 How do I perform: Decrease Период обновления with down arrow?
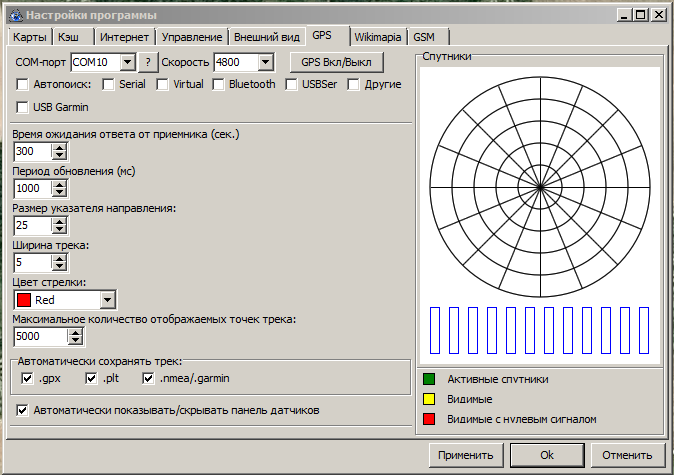coord(59,193)
